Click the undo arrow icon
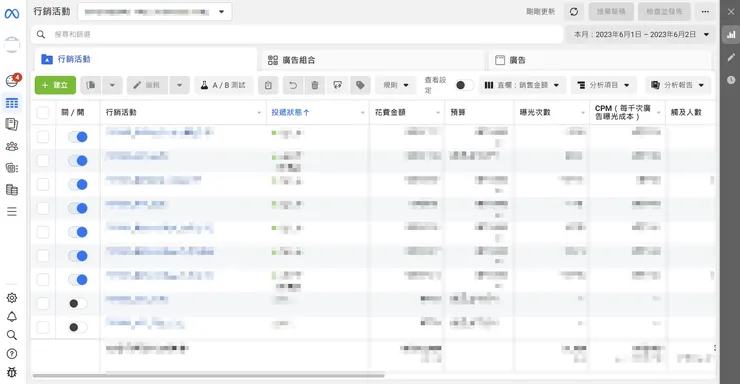 293,85
